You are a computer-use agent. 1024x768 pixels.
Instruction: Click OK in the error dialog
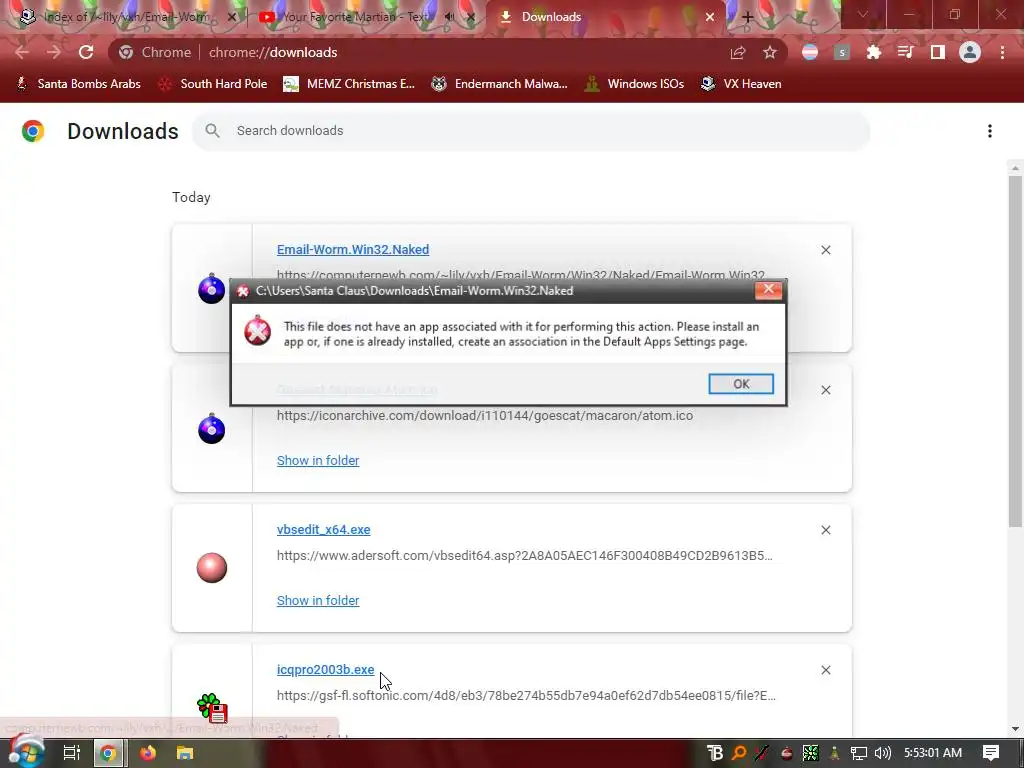coord(741,384)
